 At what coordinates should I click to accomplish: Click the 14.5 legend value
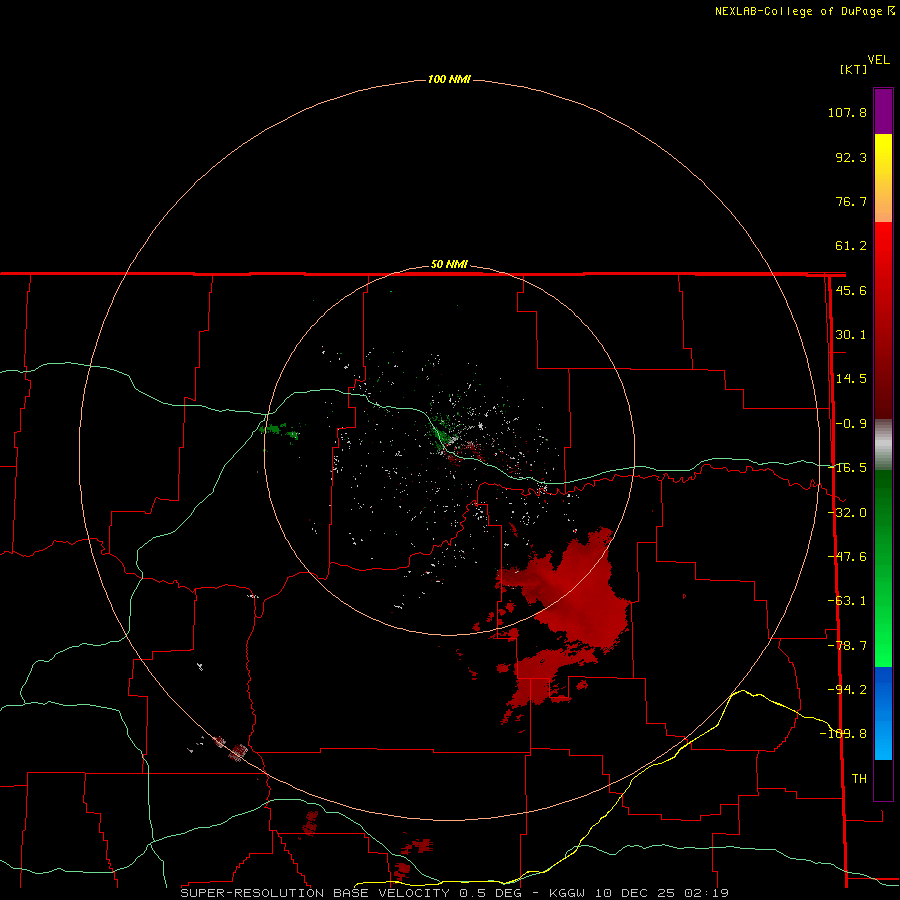pyautogui.click(x=851, y=379)
